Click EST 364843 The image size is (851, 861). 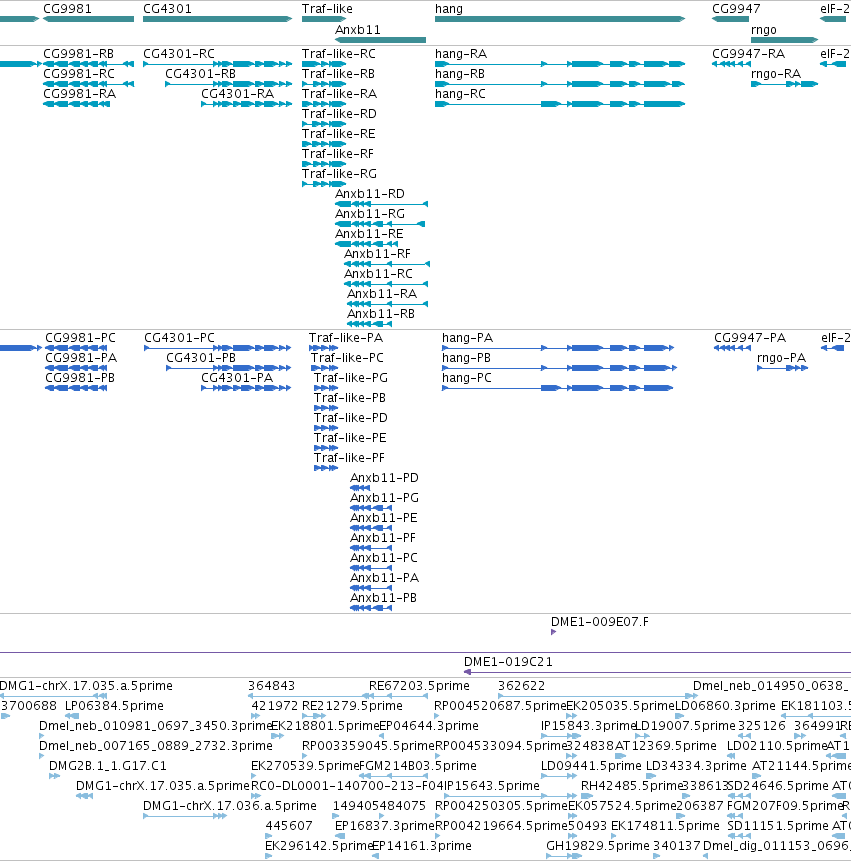tap(311, 696)
